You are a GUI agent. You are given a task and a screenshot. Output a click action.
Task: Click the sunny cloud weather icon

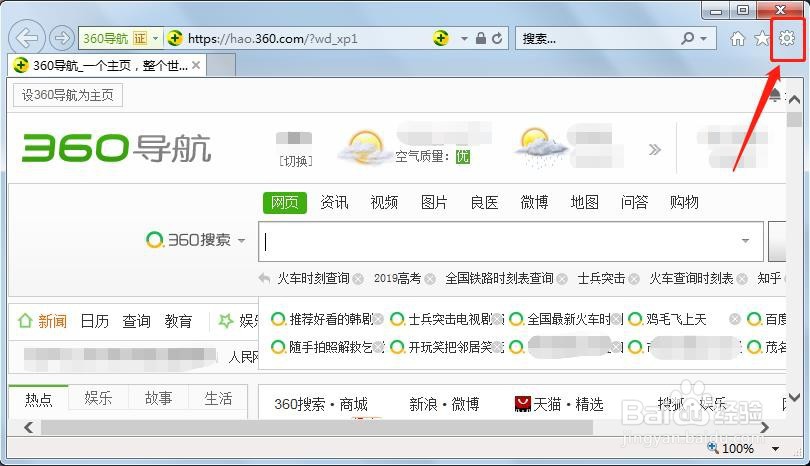click(x=365, y=147)
